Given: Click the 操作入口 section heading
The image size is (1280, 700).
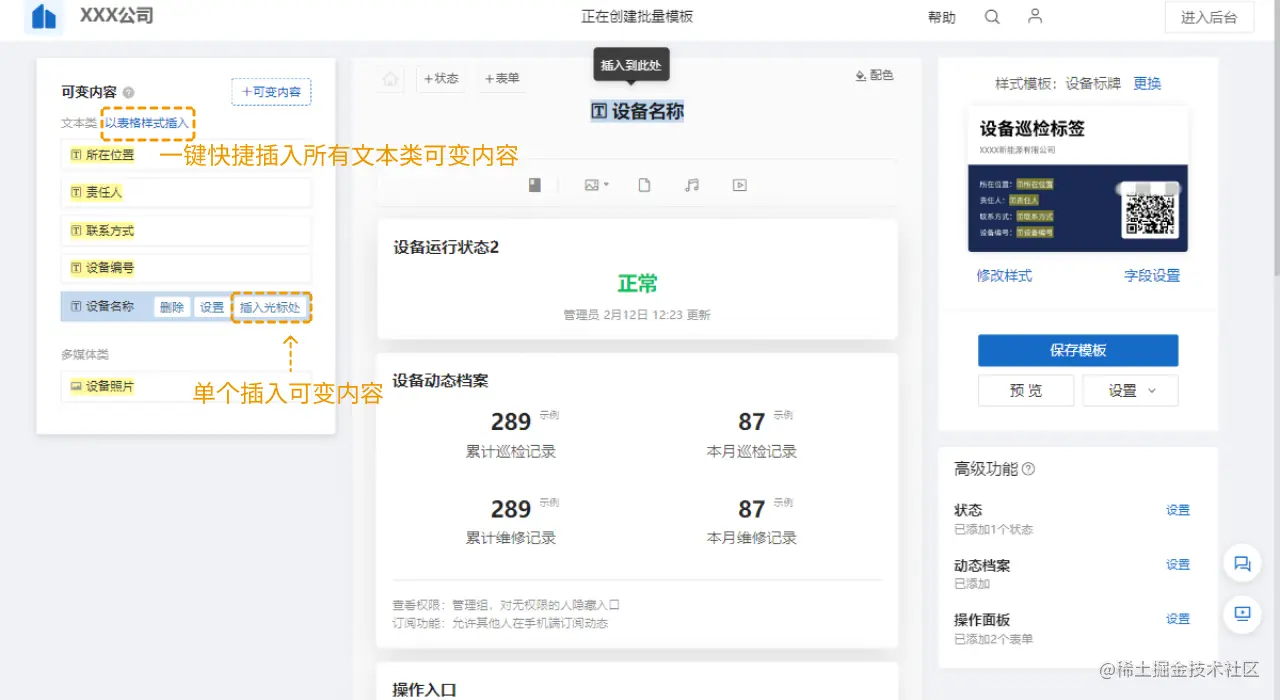Looking at the screenshot, I should point(425,690).
